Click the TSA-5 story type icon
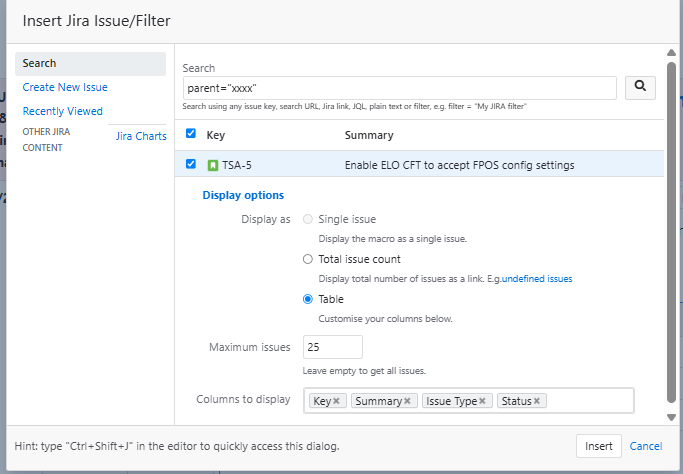The image size is (683, 474). [213, 165]
